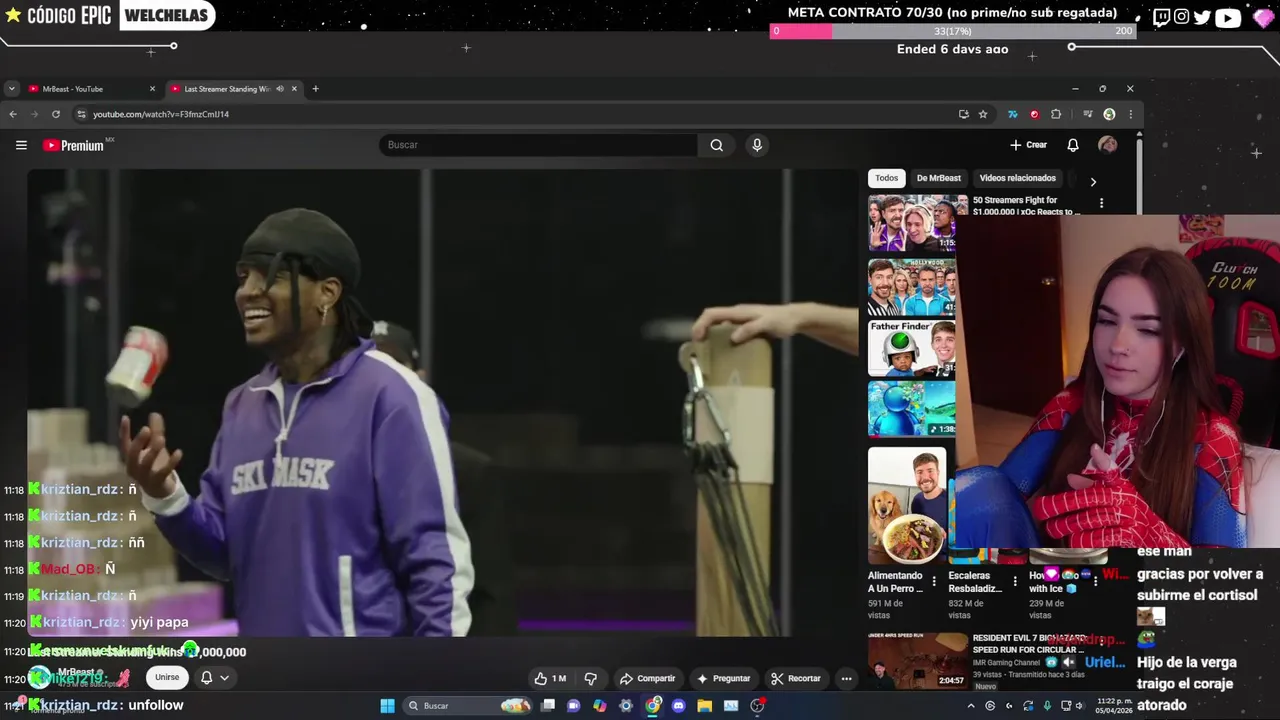Focus the YouTube Buscar search field
Viewport: 1280px width, 720px height.
click(538, 145)
